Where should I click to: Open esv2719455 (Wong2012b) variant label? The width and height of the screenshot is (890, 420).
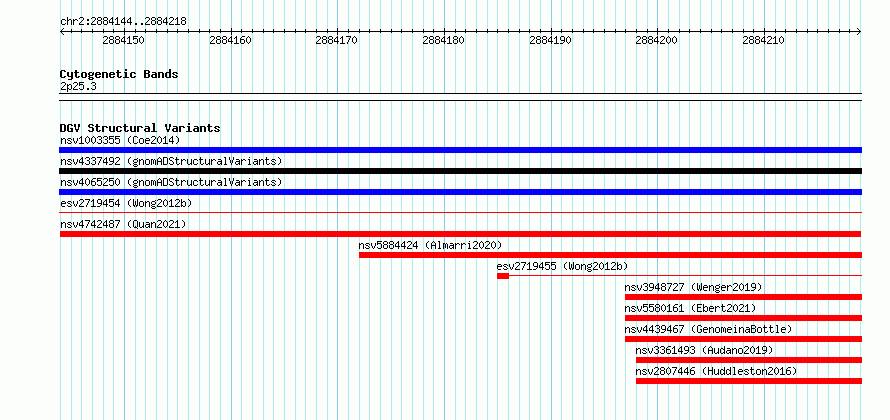click(562, 266)
